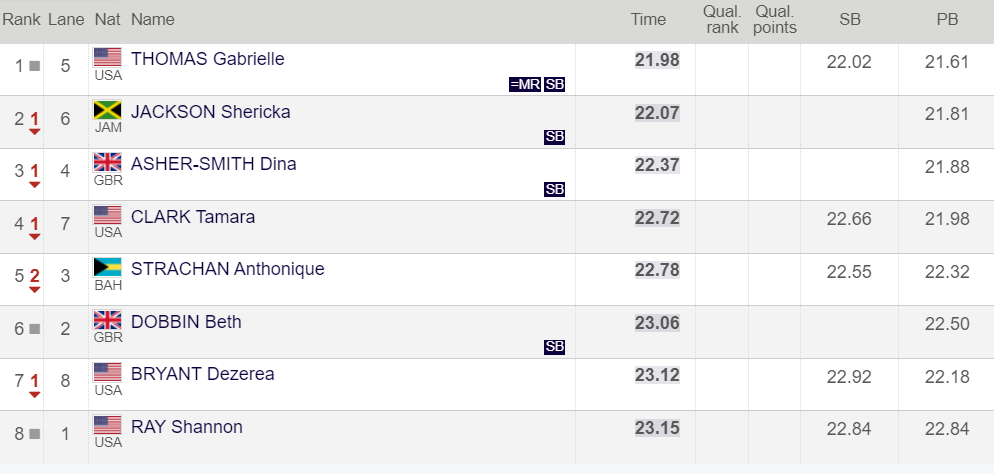Click the SB badge in Dobbin's row

pyautogui.click(x=554, y=347)
